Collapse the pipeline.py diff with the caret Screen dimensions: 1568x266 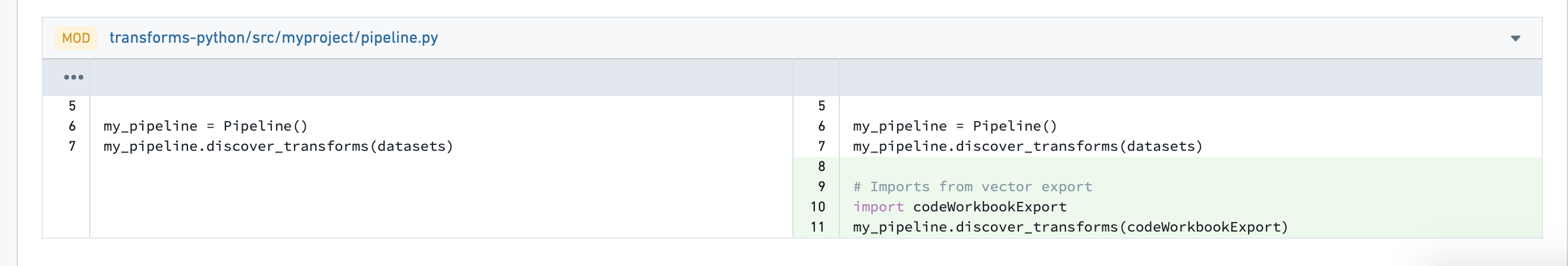pos(1515,38)
